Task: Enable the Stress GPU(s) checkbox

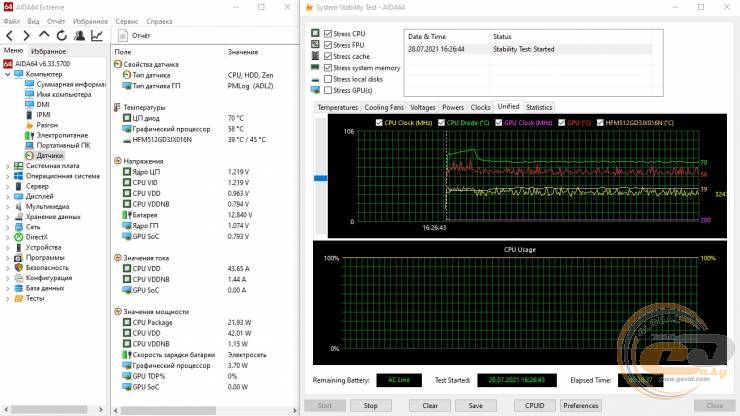Action: 328,90
